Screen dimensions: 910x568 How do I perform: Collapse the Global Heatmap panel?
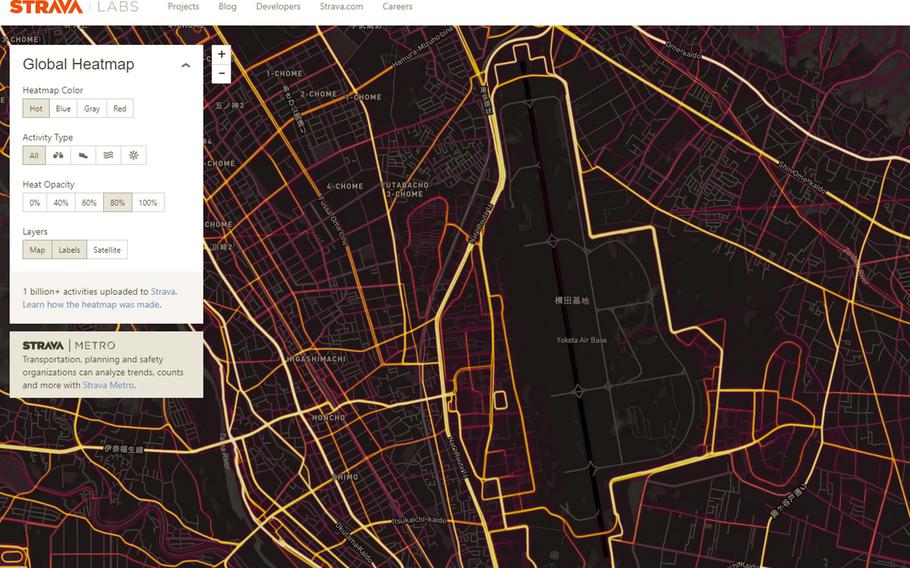point(186,65)
